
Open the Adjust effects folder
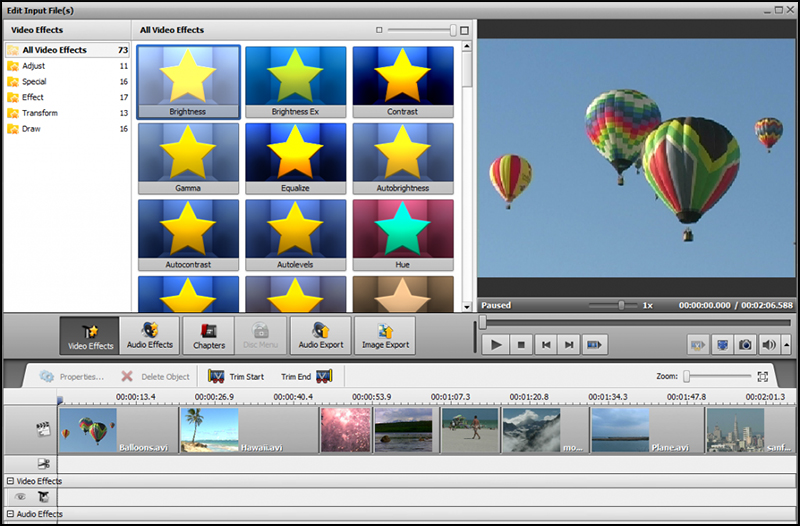tap(67, 66)
